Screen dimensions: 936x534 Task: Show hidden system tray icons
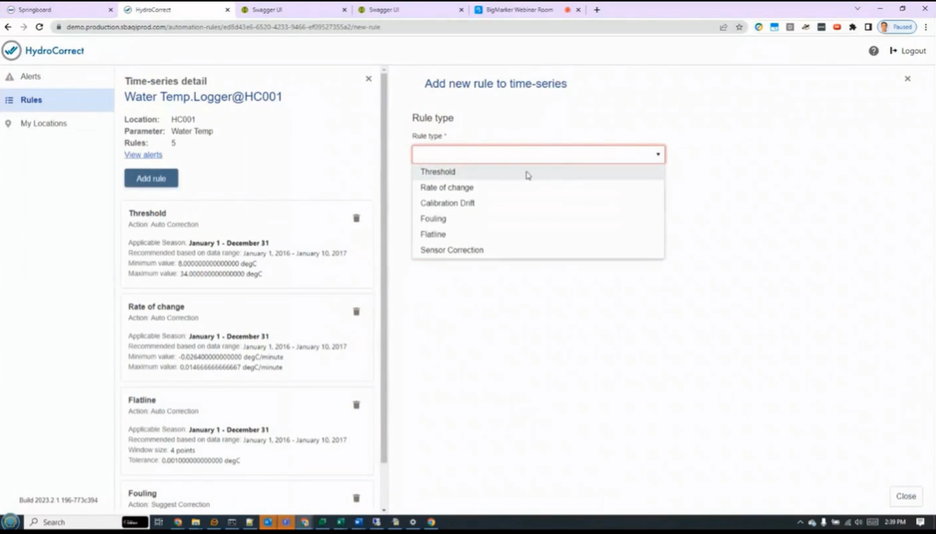(x=800, y=522)
